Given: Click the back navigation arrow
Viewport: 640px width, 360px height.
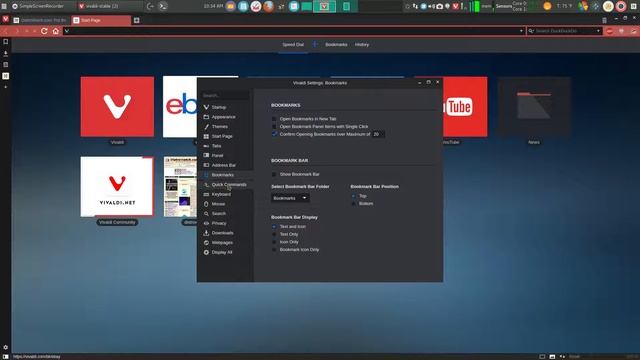Looking at the screenshot, I should pyautogui.click(x=6, y=31).
